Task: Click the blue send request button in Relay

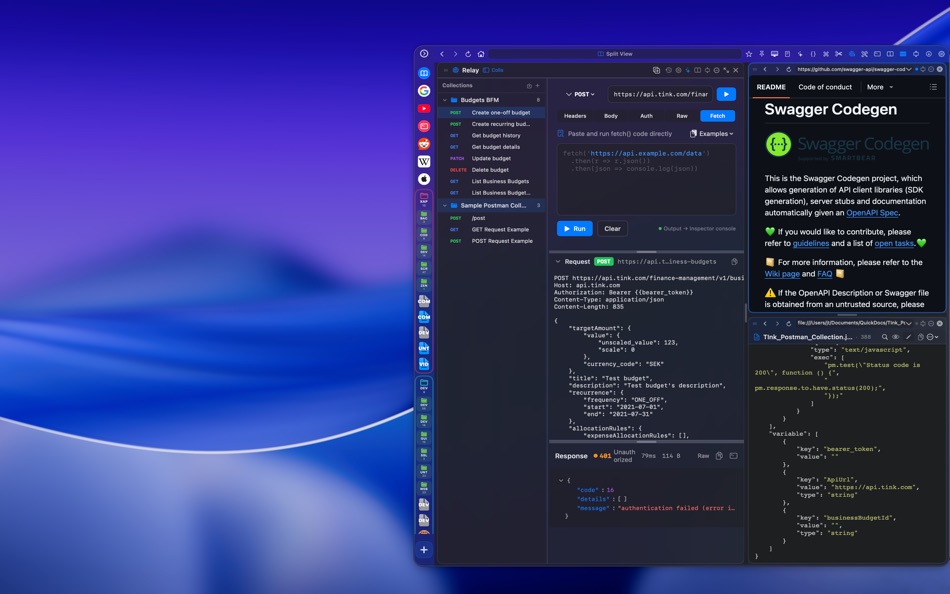Action: coord(724,94)
